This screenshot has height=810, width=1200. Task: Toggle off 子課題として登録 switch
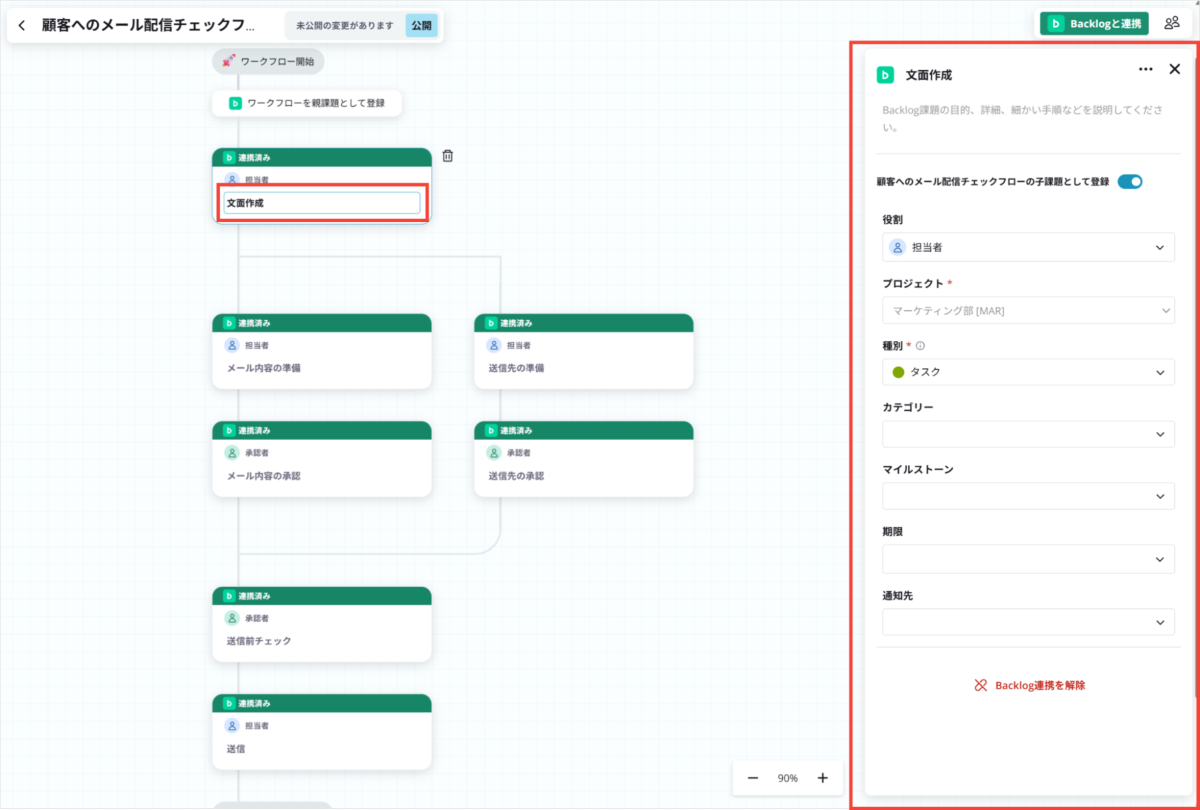tap(1130, 181)
